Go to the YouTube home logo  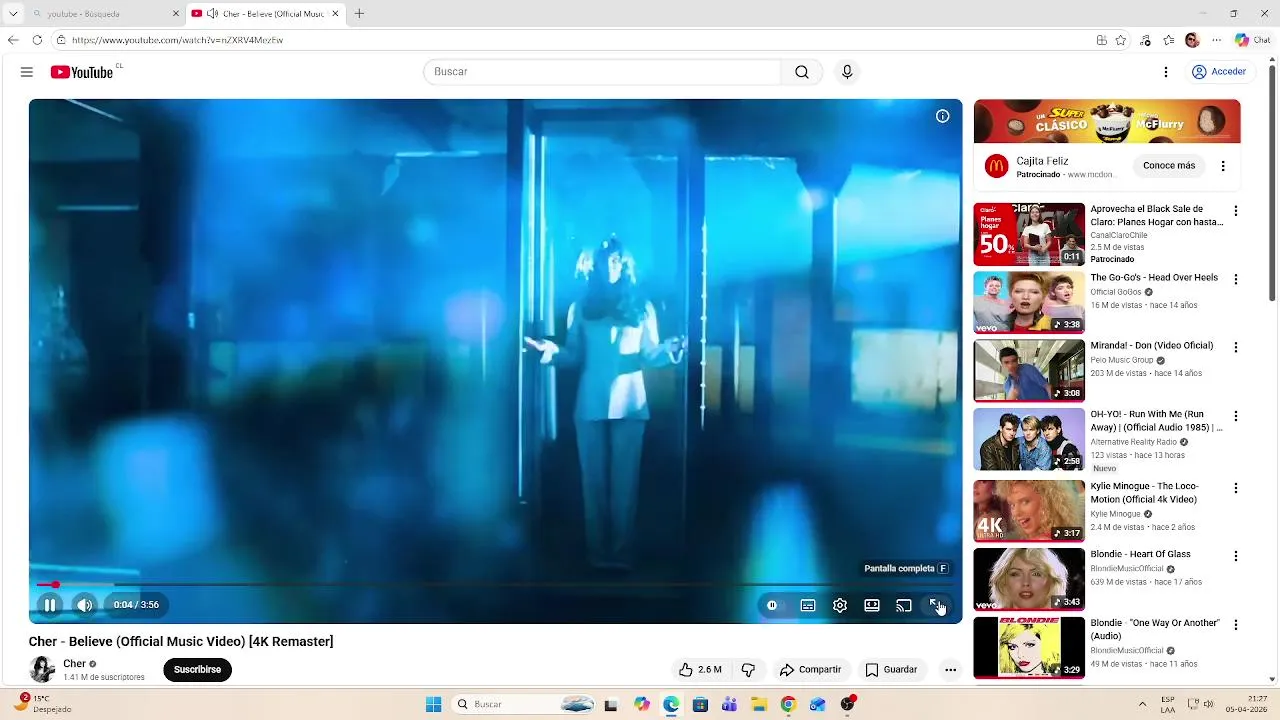pyautogui.click(x=82, y=72)
